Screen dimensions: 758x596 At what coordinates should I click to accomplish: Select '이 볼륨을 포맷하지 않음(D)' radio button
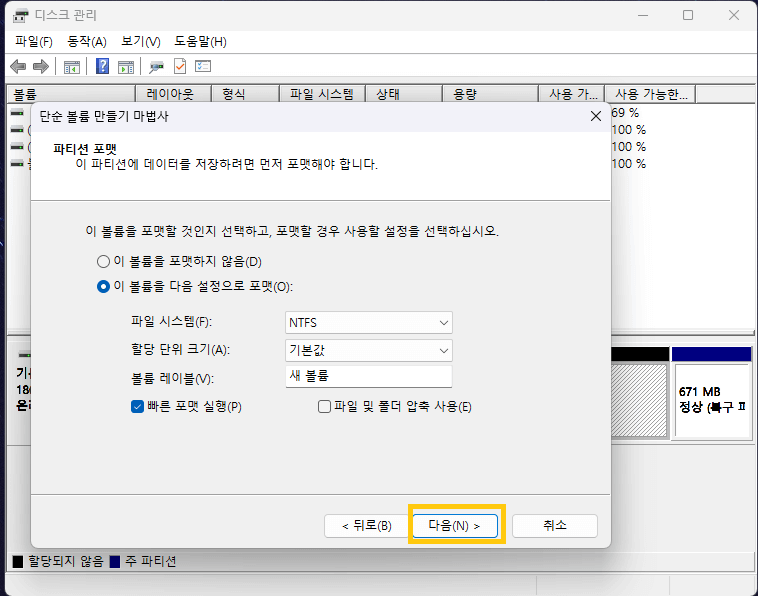click(103, 262)
